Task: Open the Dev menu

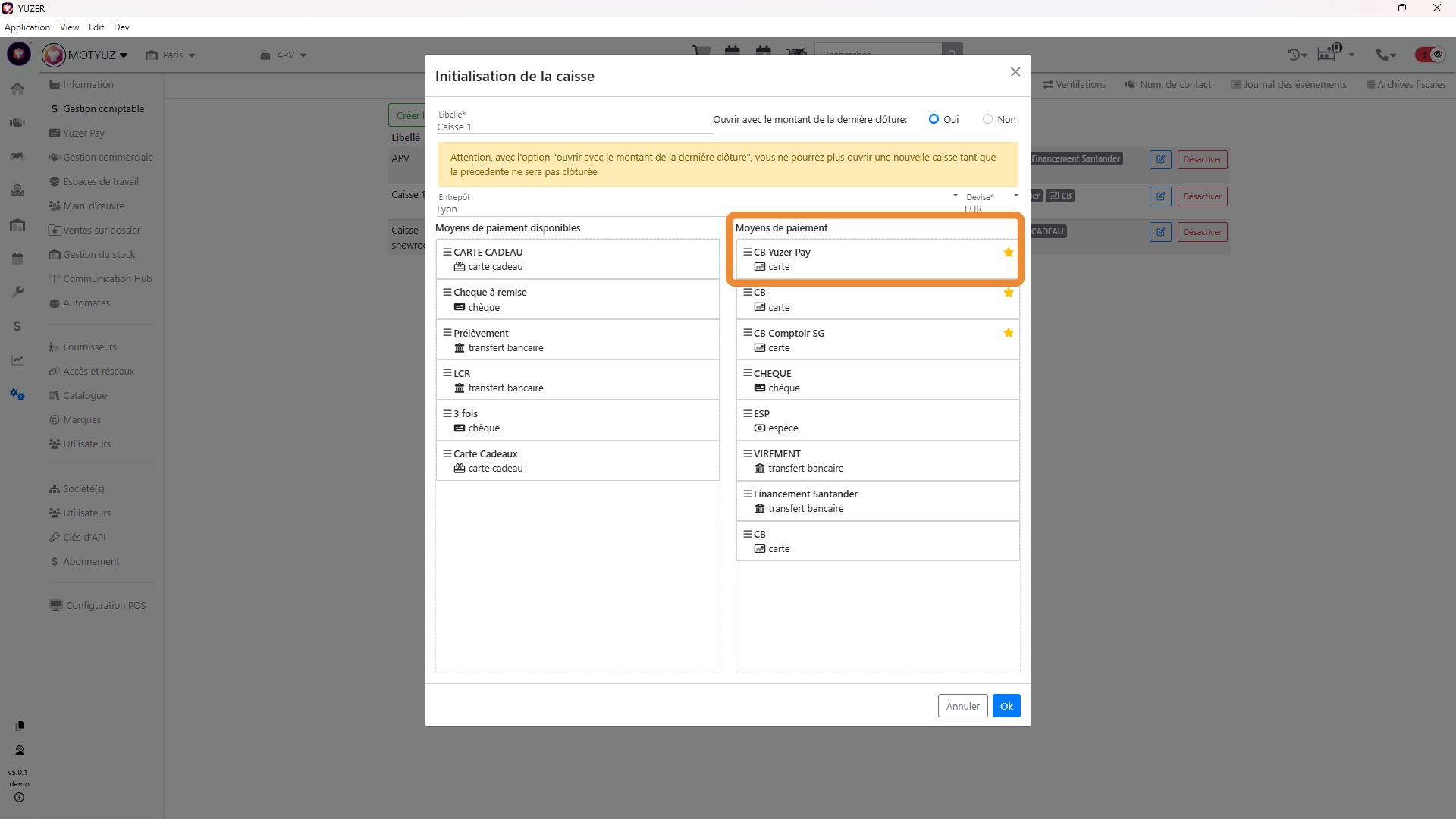Action: click(121, 27)
